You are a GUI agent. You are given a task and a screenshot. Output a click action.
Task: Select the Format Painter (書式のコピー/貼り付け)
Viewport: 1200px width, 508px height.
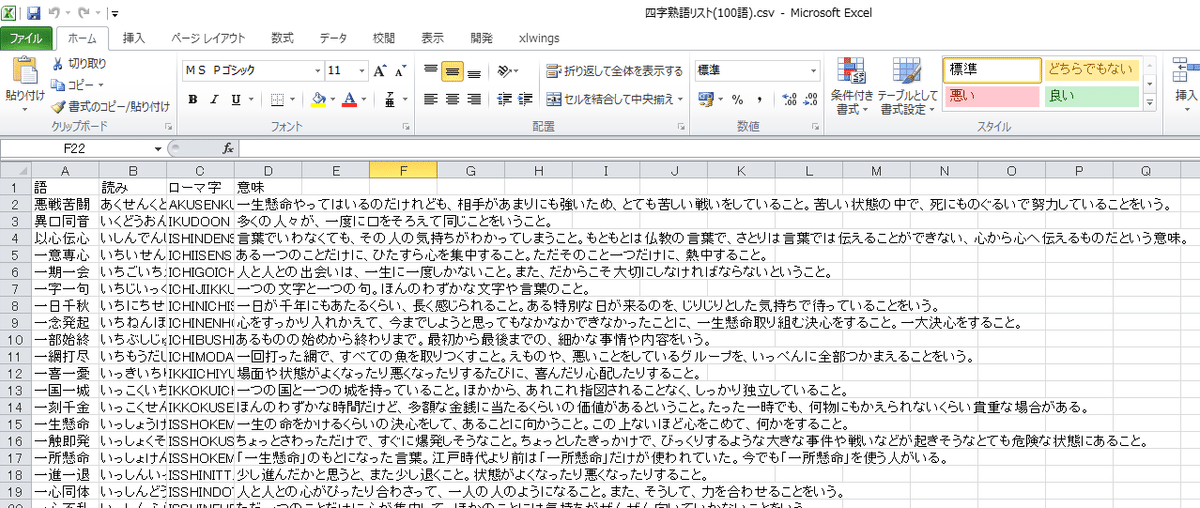point(109,106)
